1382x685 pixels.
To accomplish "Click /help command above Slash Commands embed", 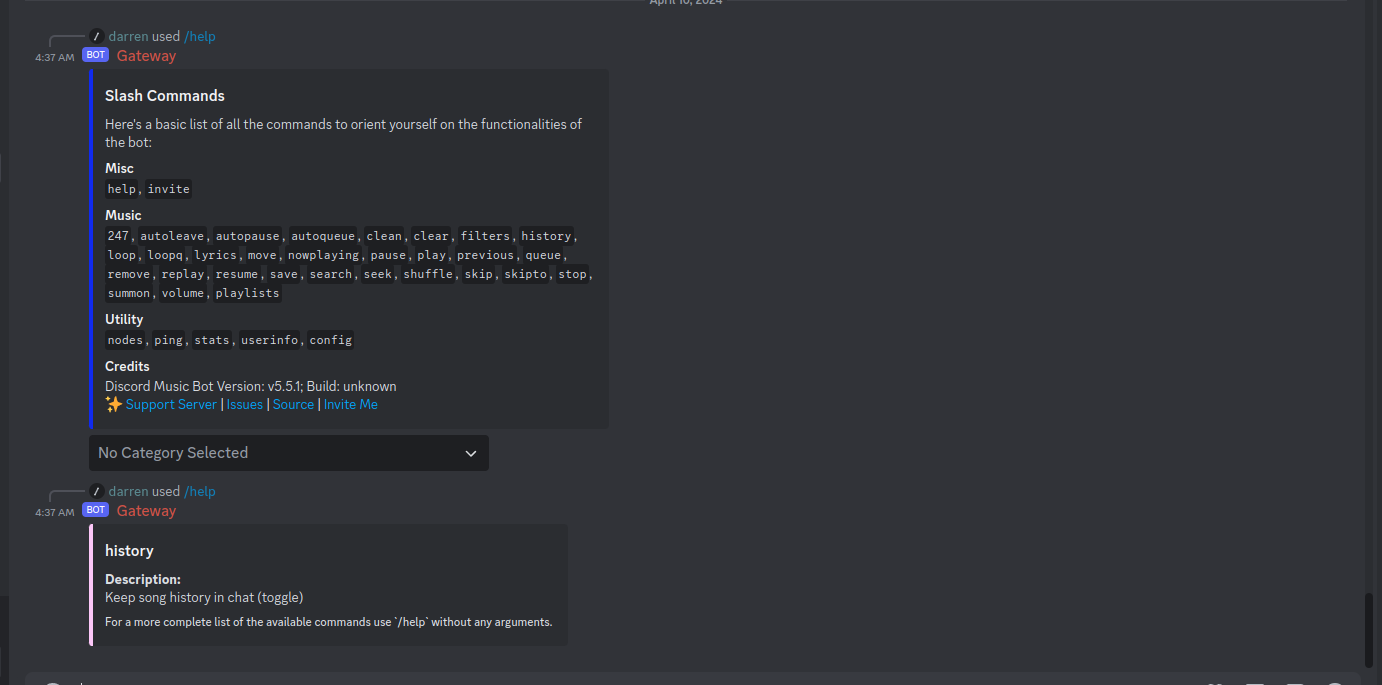I will pyautogui.click(x=200, y=36).
